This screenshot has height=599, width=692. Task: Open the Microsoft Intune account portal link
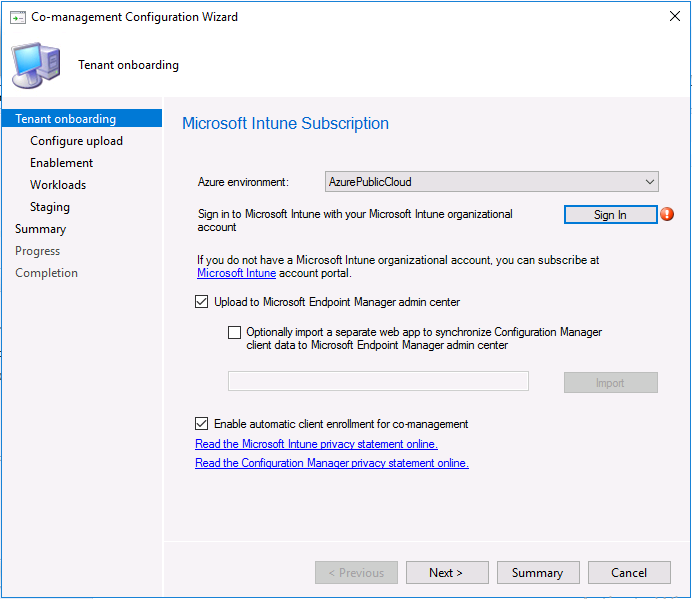[x=237, y=273]
